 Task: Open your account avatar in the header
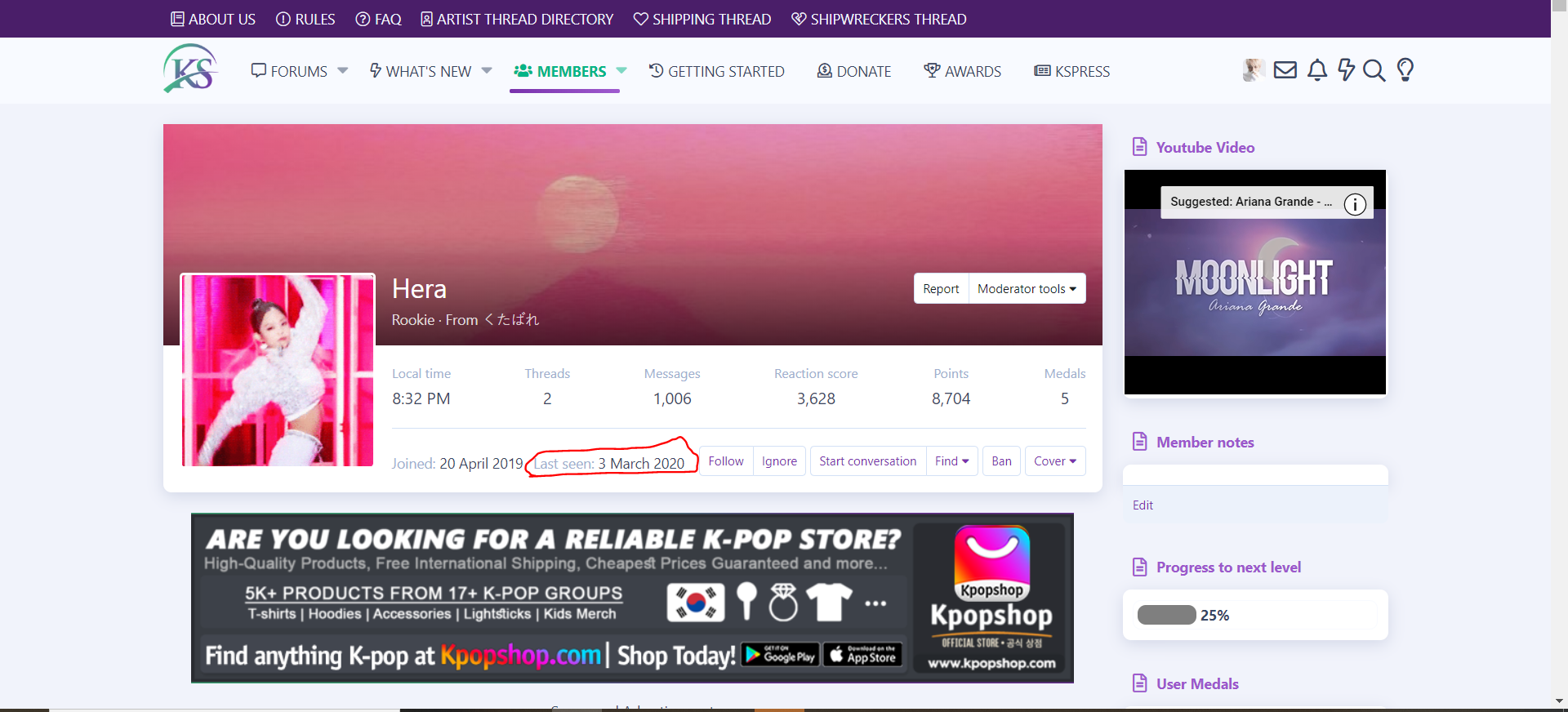[1254, 70]
